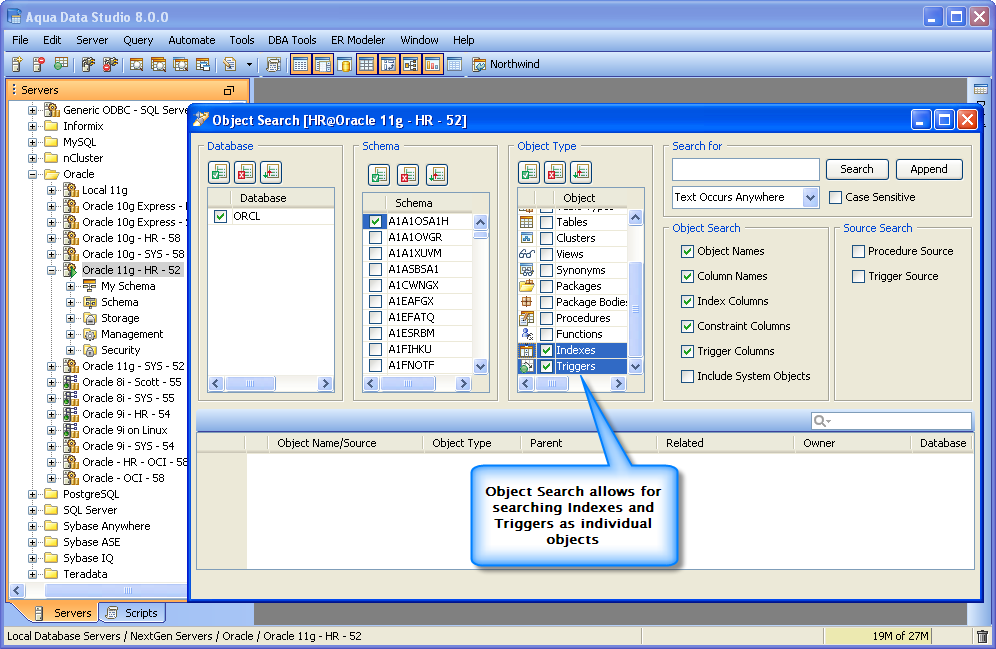Click the server connect icon with red stop badge
Screen dimensions: 996x649
point(110,64)
